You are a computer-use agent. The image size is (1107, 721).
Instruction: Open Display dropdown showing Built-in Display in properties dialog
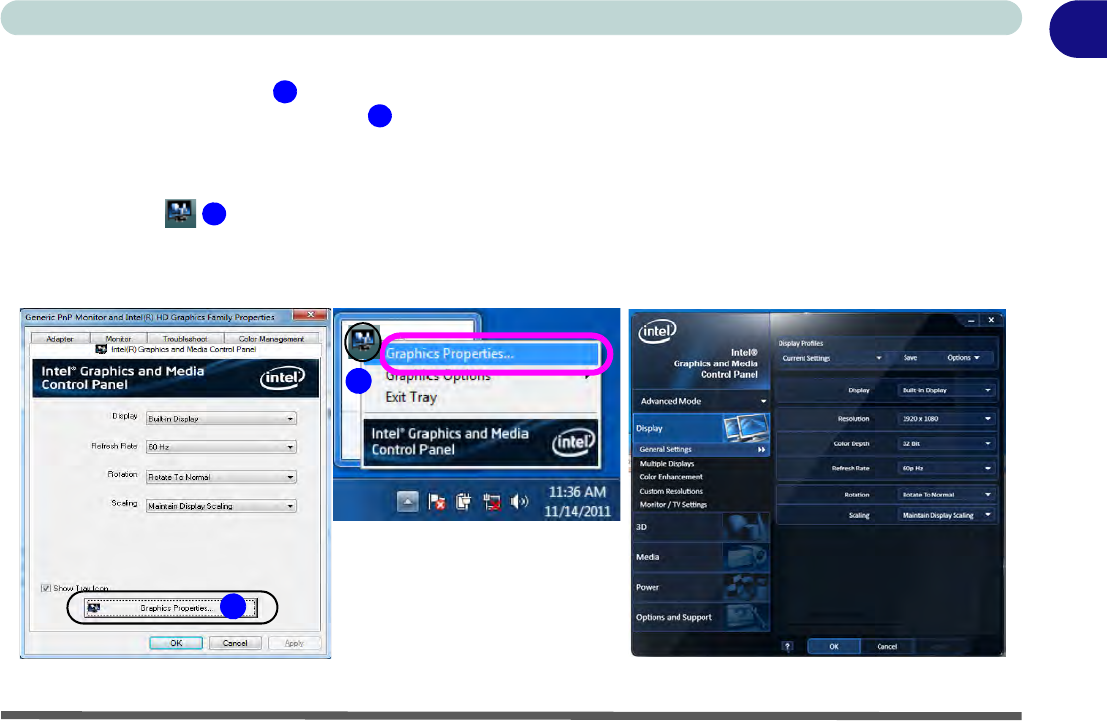221,419
